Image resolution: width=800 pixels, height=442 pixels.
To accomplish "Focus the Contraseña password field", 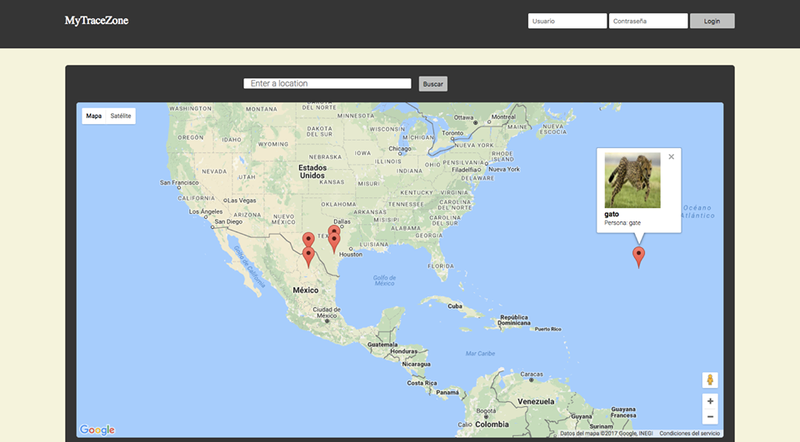I will 648,21.
